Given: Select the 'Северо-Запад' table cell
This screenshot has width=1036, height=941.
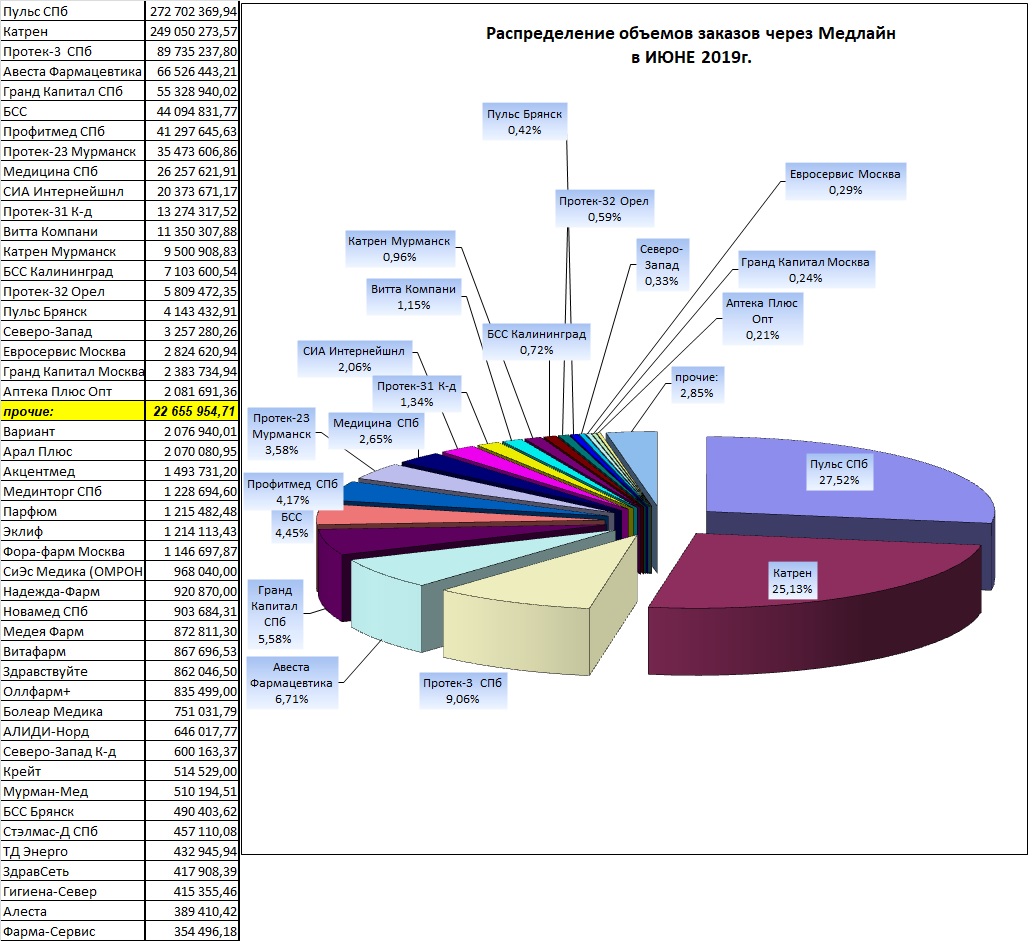Looking at the screenshot, I should (73, 331).
